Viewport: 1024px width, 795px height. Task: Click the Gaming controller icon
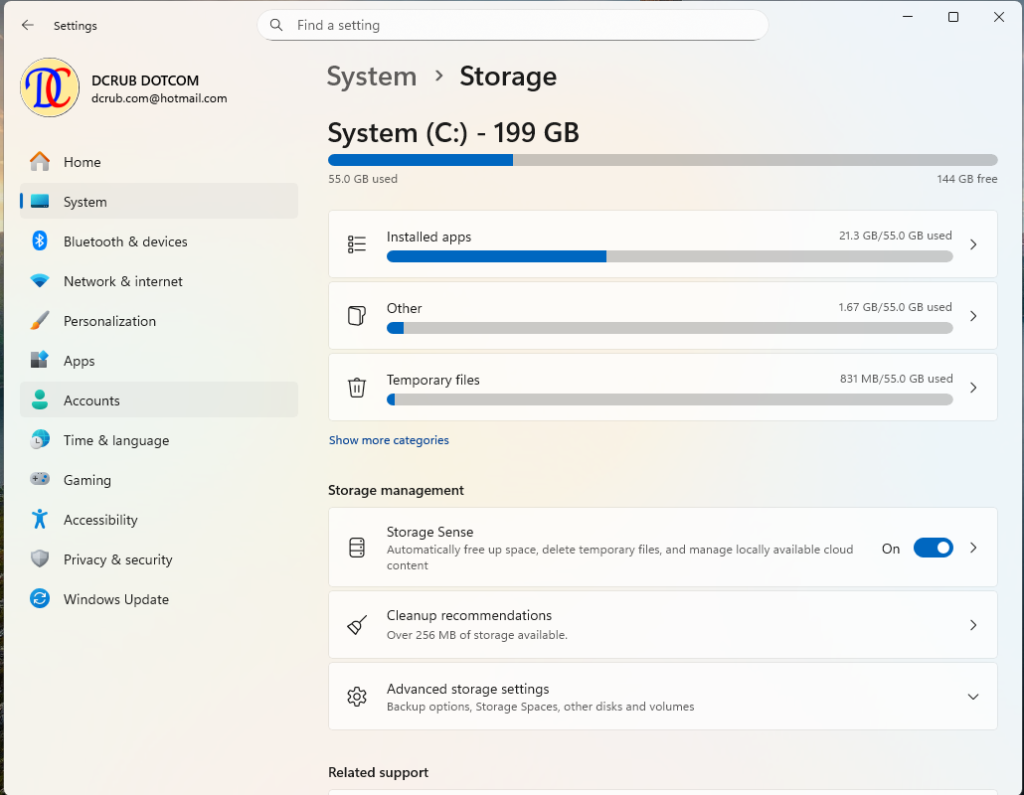click(40, 479)
